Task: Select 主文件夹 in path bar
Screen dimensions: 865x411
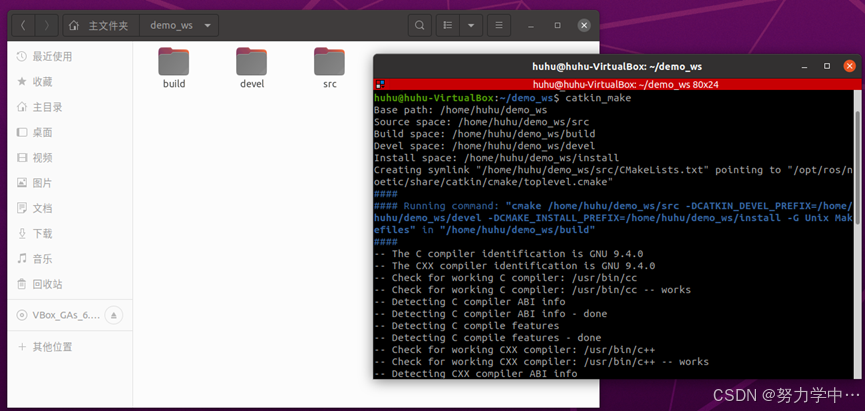Action: coord(108,25)
